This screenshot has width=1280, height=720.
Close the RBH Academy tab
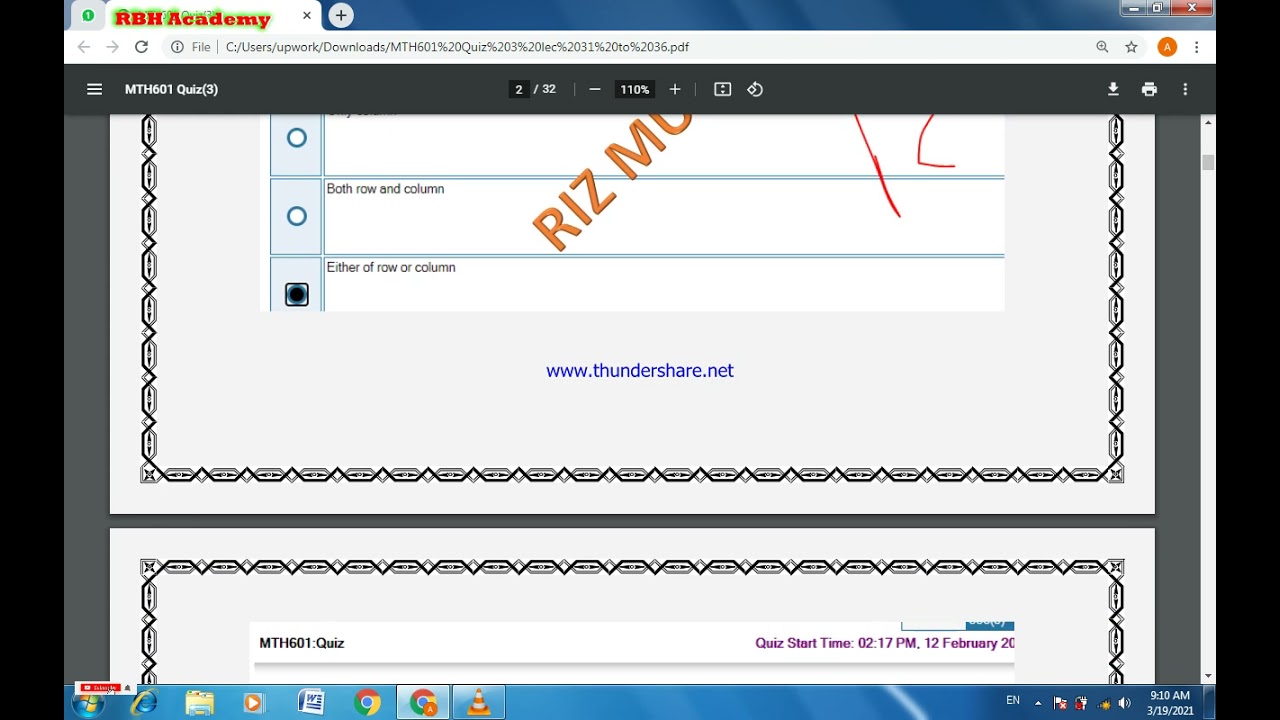click(x=307, y=16)
